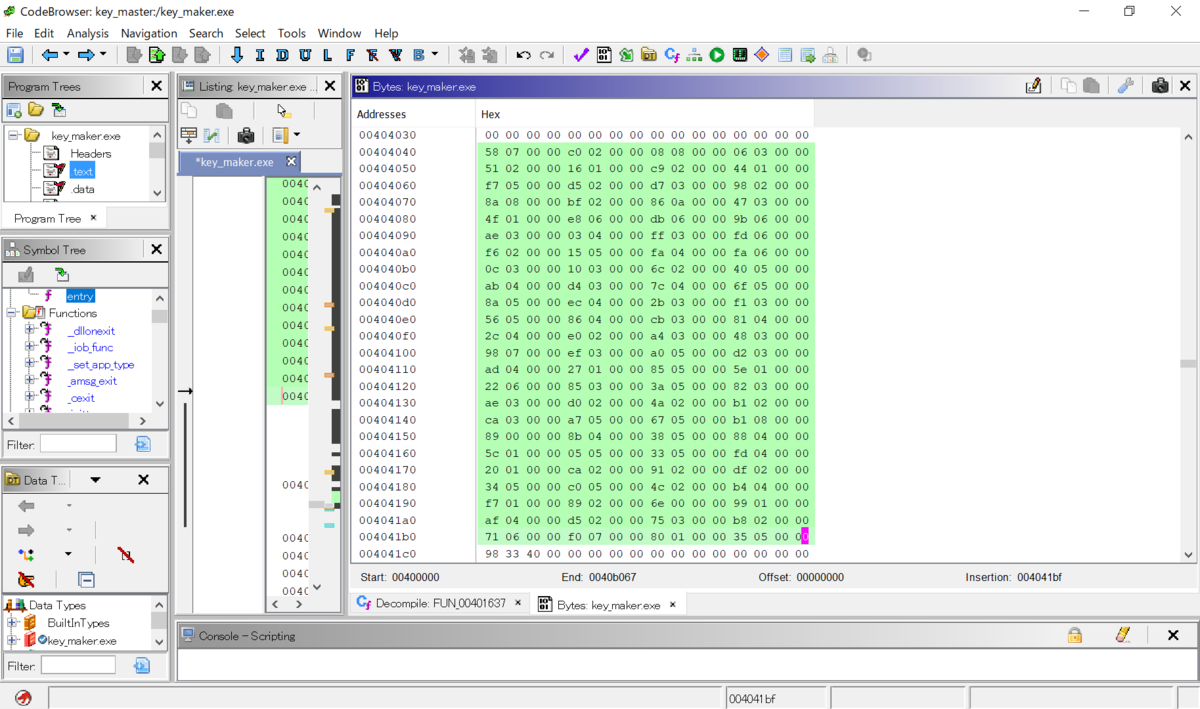Screen dimensions: 1200x709
Task: Toggle the Listing mouse hover mode icon
Action: click(284, 110)
